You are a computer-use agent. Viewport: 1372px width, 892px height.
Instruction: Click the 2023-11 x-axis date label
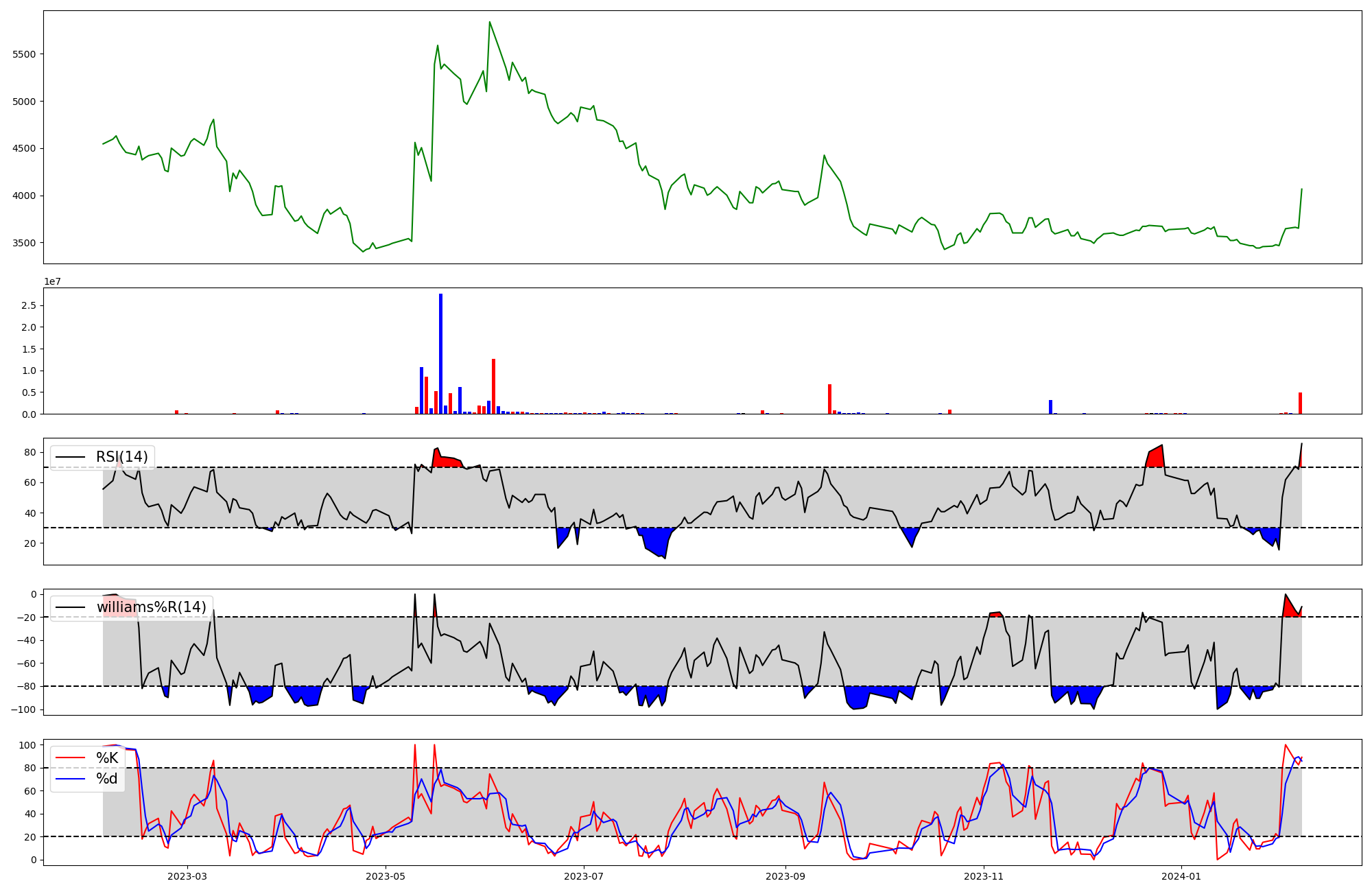(984, 876)
